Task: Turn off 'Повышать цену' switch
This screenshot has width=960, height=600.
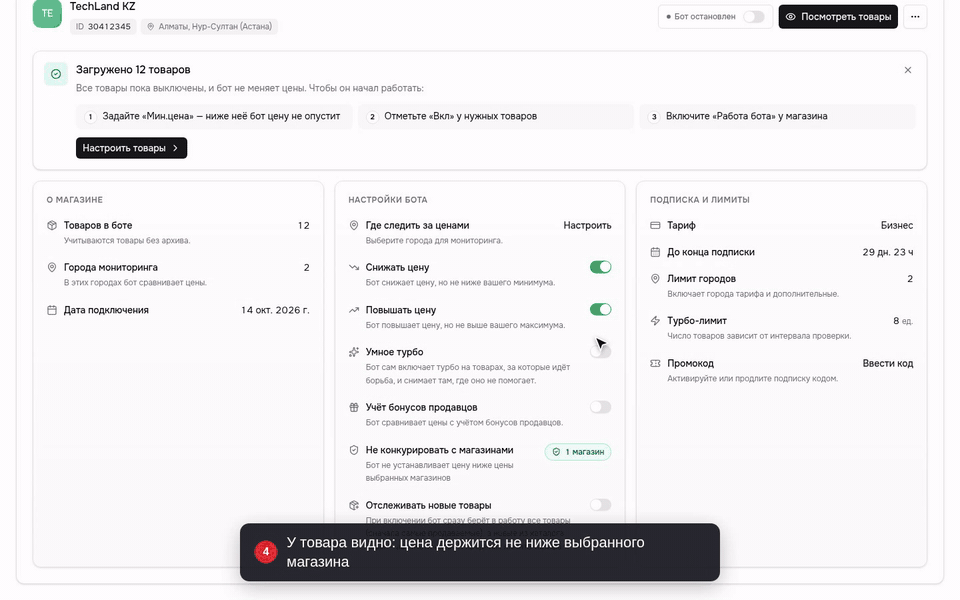Action: tap(601, 310)
